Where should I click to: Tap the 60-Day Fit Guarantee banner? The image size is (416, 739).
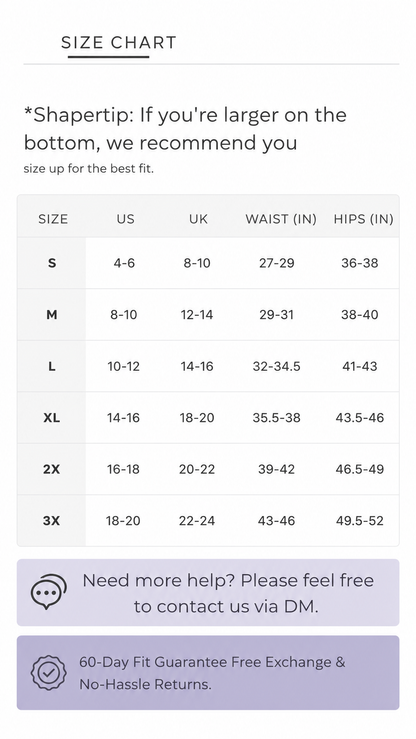click(x=208, y=673)
